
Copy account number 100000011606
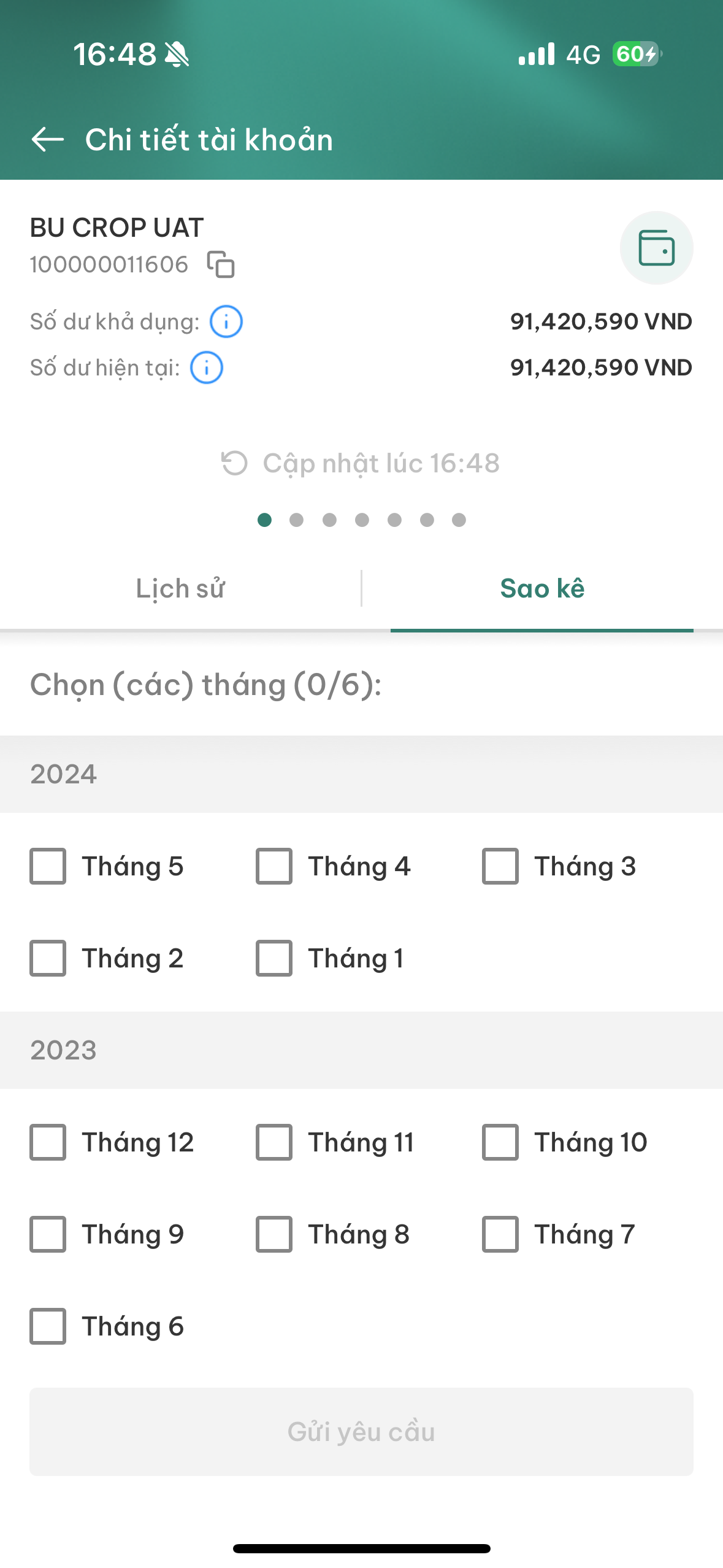(221, 264)
